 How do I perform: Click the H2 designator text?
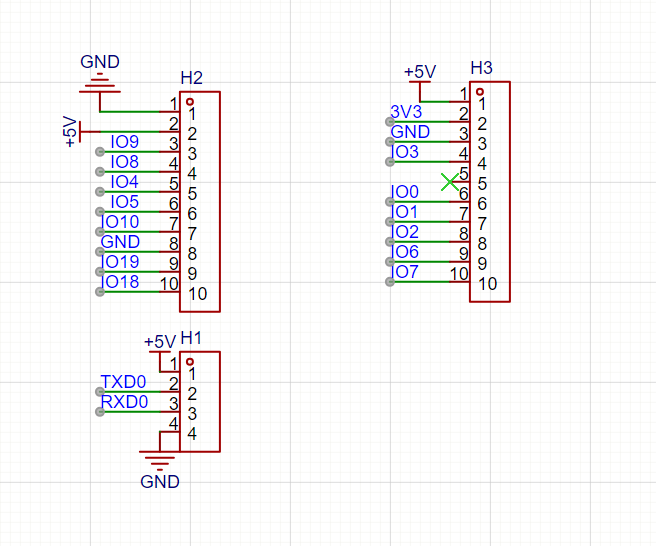(192, 78)
